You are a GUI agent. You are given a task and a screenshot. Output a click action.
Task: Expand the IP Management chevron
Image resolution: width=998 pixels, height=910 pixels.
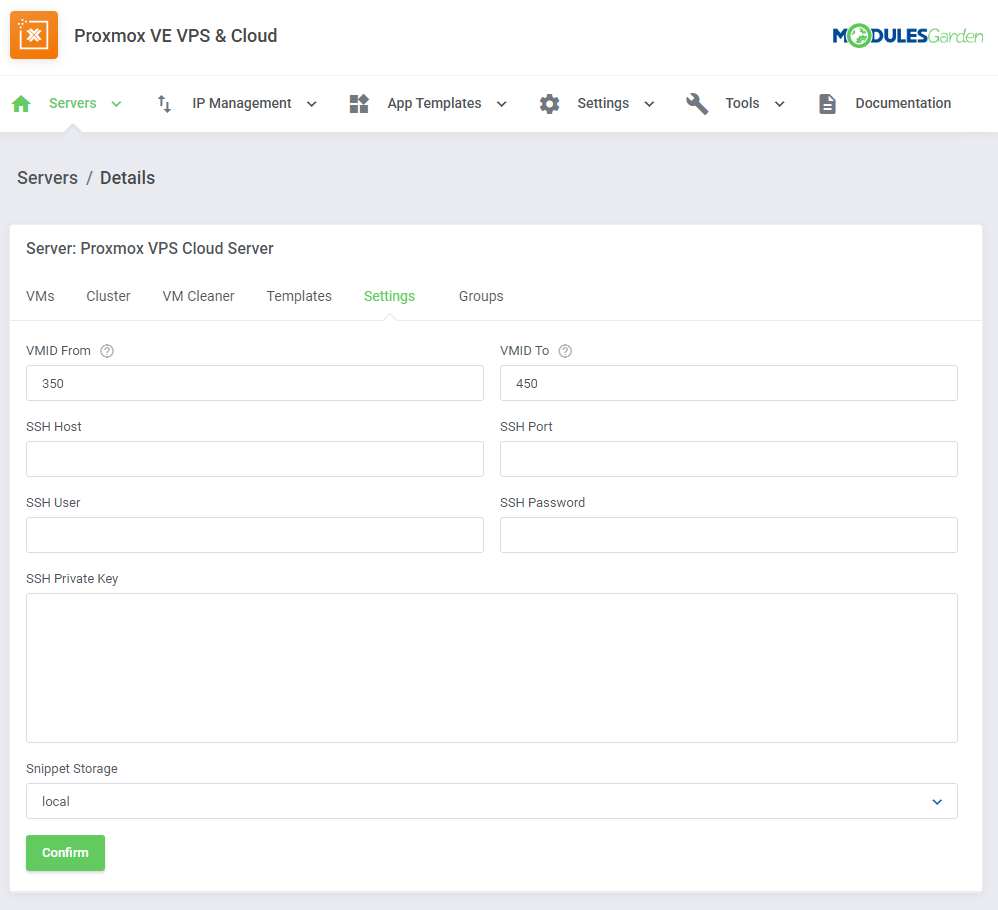point(312,104)
